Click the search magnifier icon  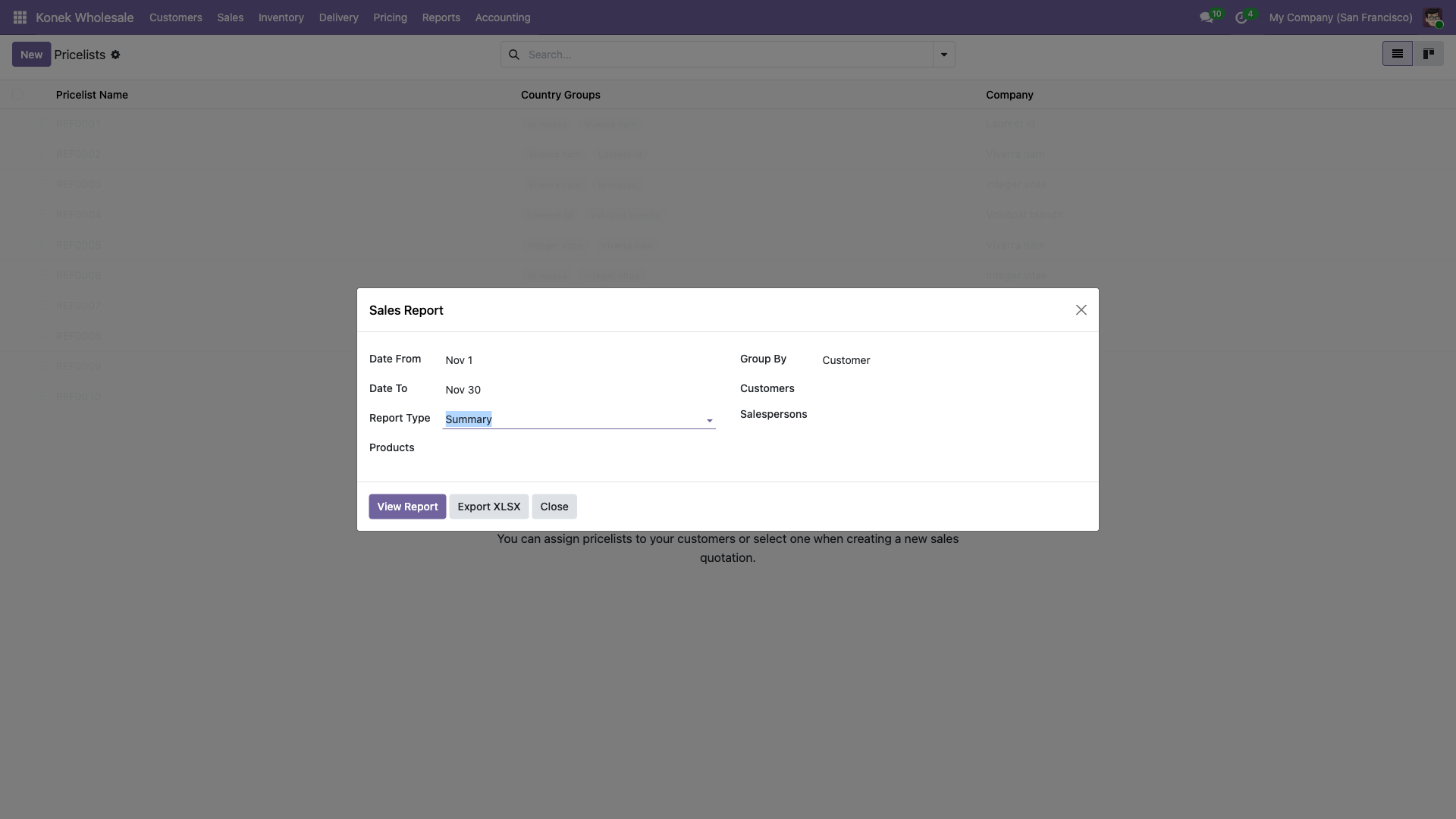tap(514, 55)
